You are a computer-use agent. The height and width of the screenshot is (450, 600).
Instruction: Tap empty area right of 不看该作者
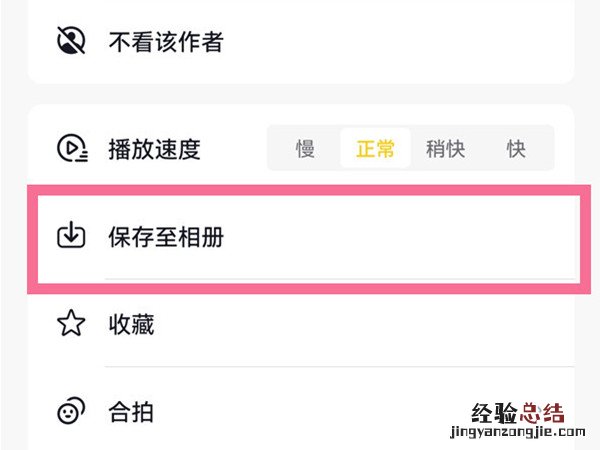(x=400, y=42)
